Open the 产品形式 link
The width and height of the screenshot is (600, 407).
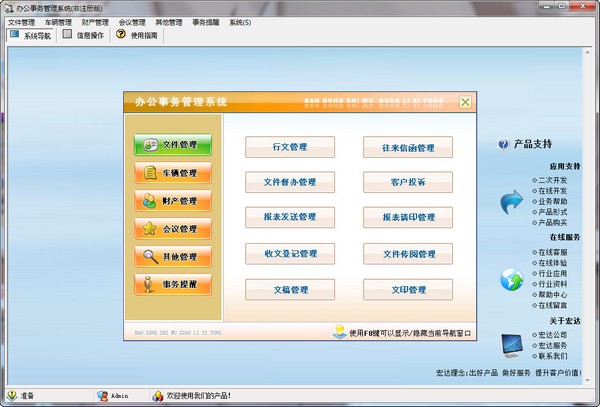(x=553, y=212)
